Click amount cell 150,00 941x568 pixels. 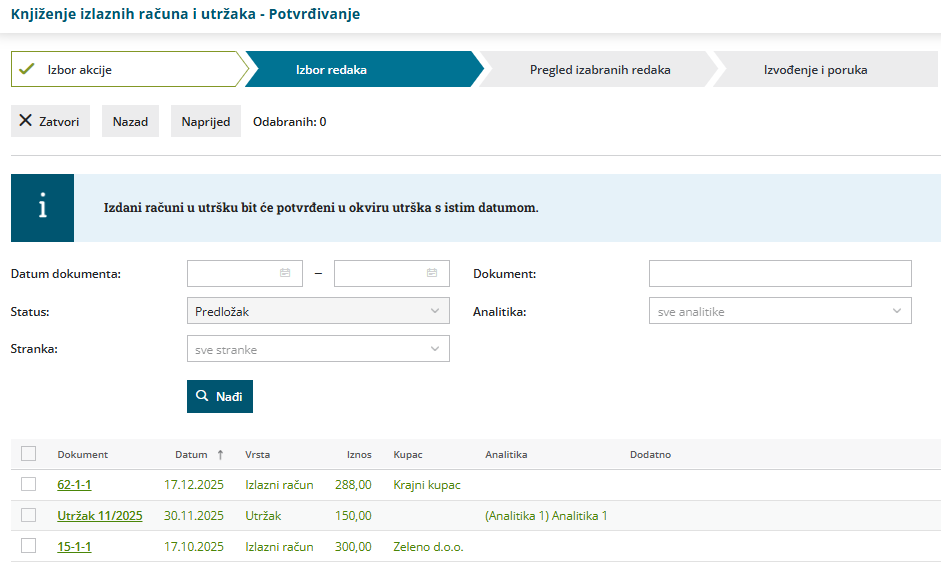[353, 516]
